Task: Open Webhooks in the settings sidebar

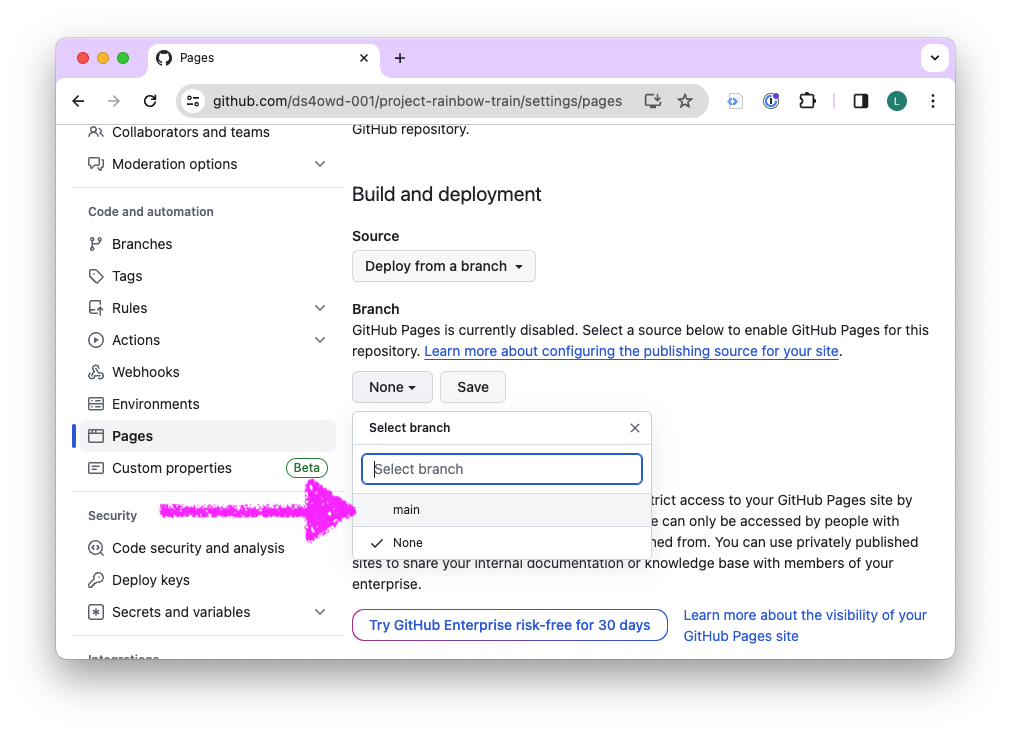Action: click(146, 372)
